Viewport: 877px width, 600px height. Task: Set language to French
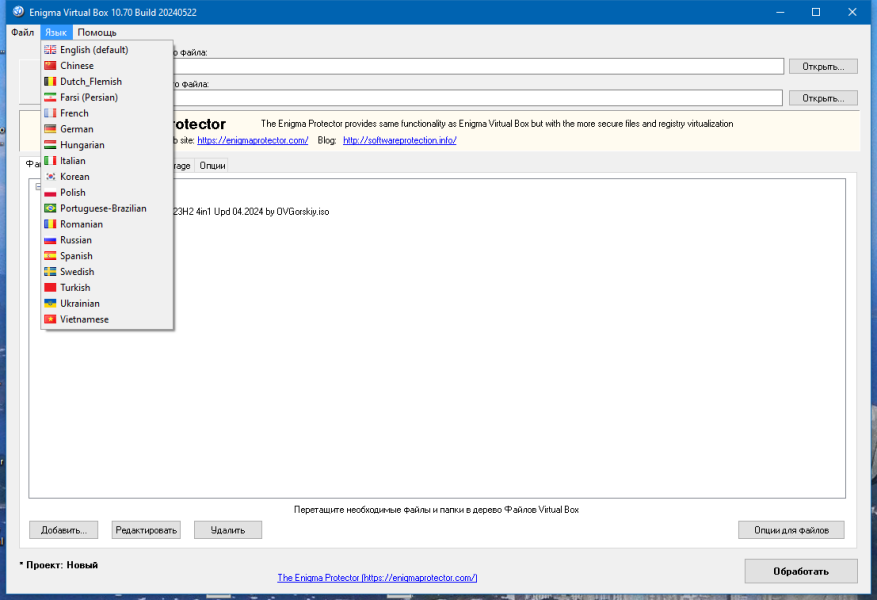pos(107,113)
